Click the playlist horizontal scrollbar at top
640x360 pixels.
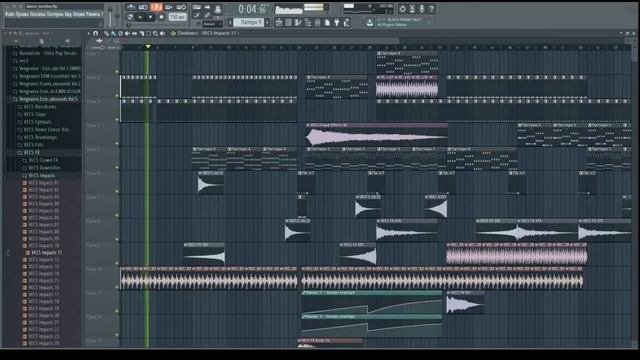(x=260, y=41)
